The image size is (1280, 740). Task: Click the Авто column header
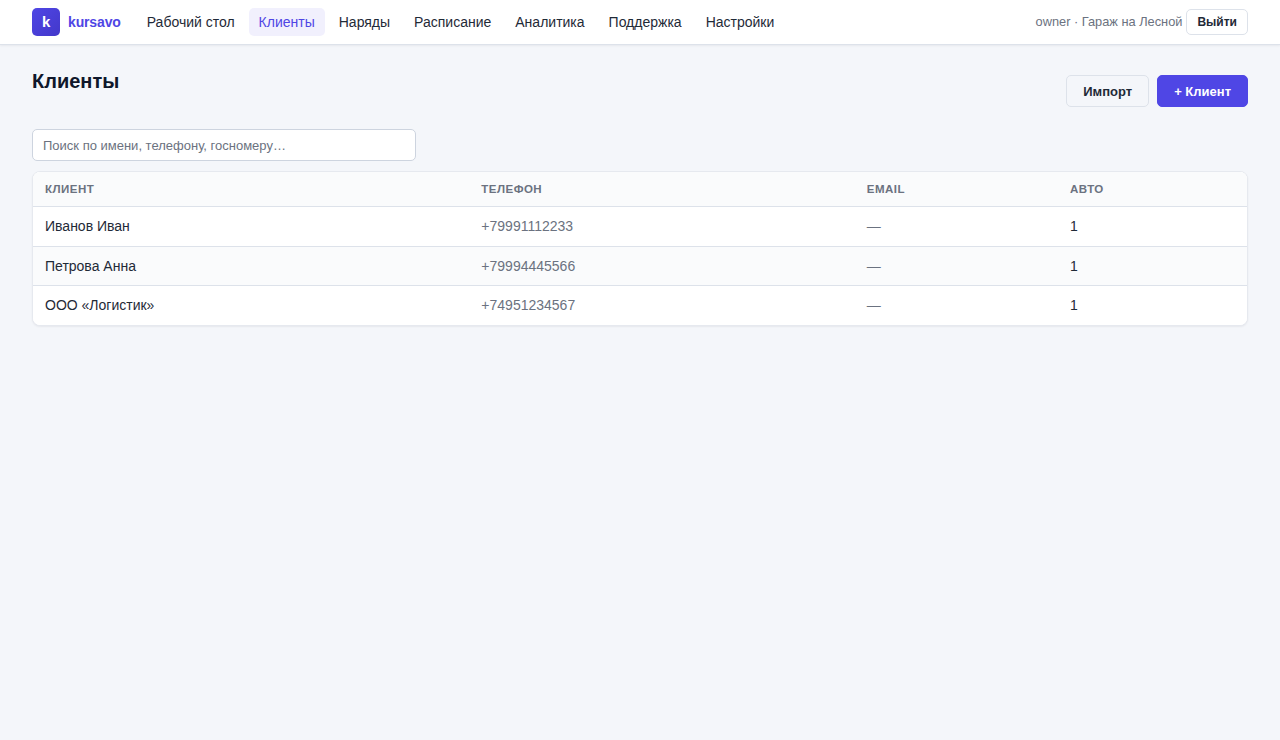pyautogui.click(x=1087, y=189)
